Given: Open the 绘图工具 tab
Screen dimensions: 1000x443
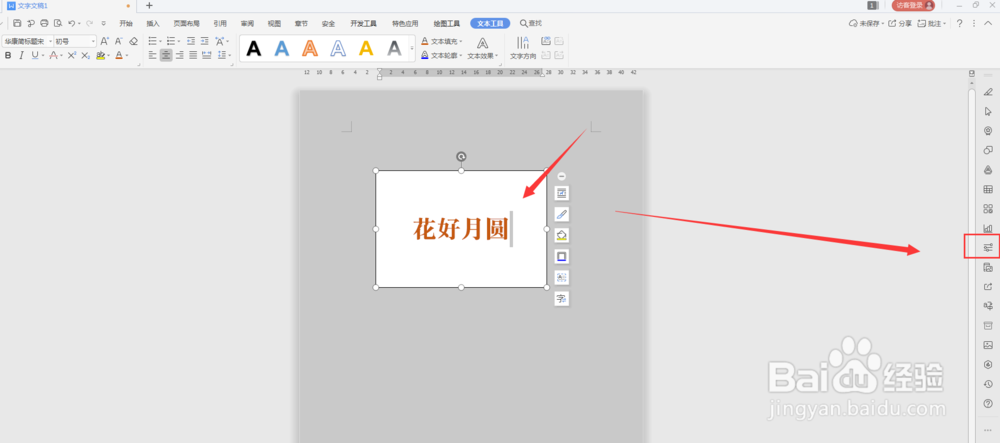Looking at the screenshot, I should (x=446, y=24).
